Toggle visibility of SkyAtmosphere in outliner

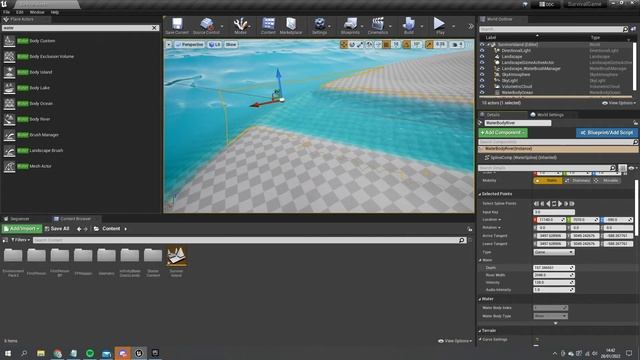[482, 75]
